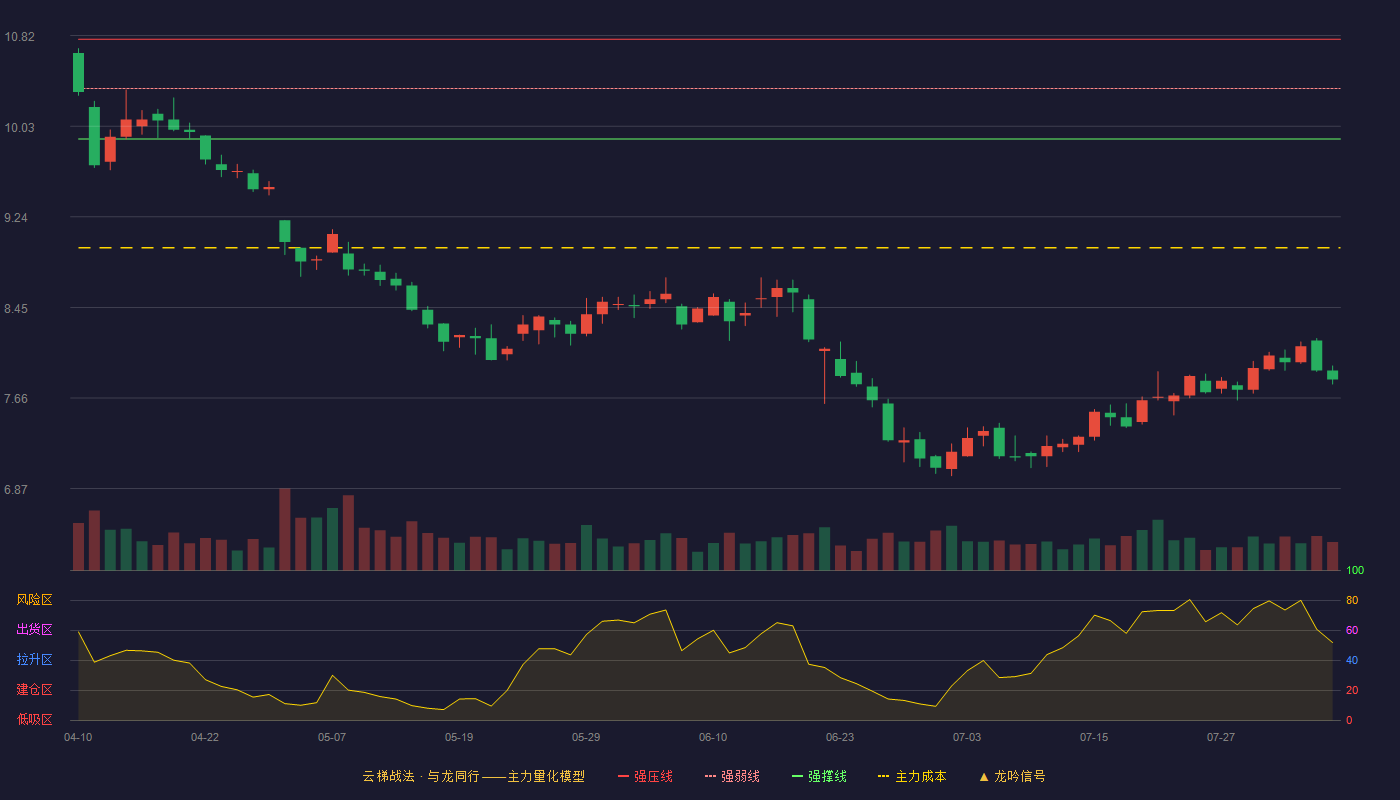
Task: Click the green horizontal 强撑线 support line
Action: click(x=709, y=139)
